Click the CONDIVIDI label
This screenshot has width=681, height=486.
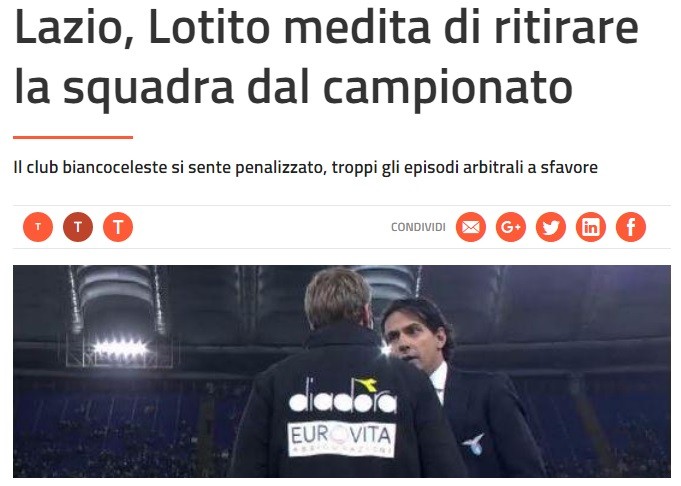tap(418, 227)
